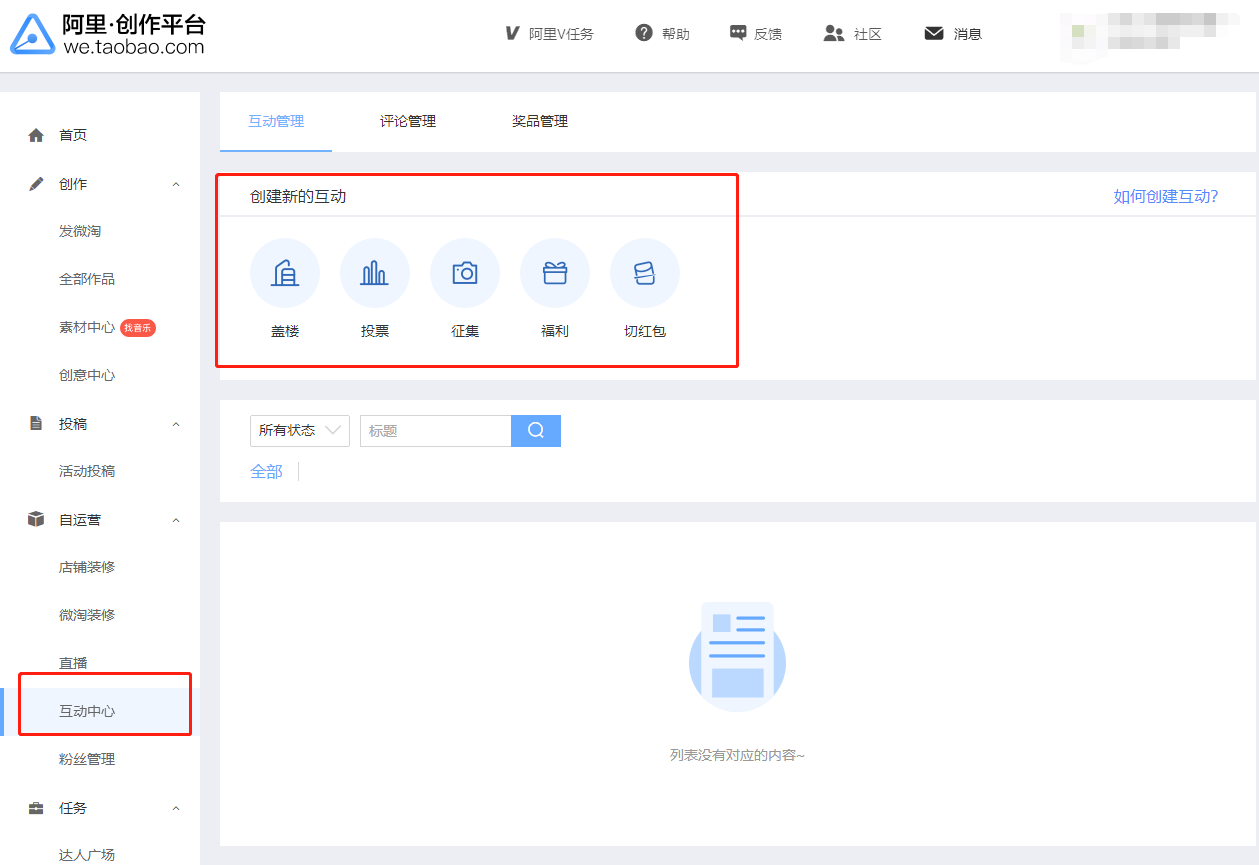1259x865 pixels.
Task: Click the 反馈 speech bubble icon
Action: (738, 33)
